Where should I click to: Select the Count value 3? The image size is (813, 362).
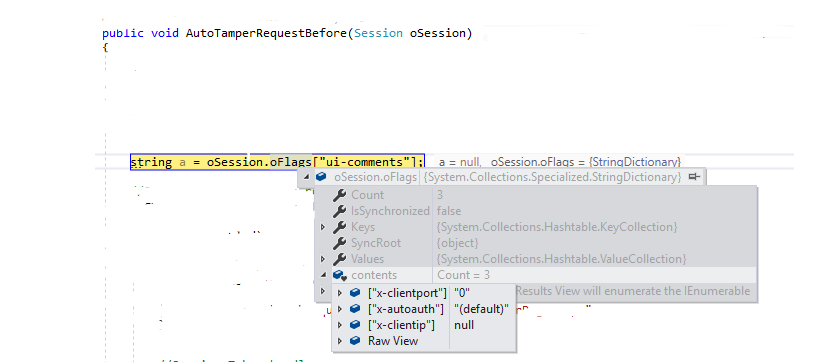tap(440, 195)
